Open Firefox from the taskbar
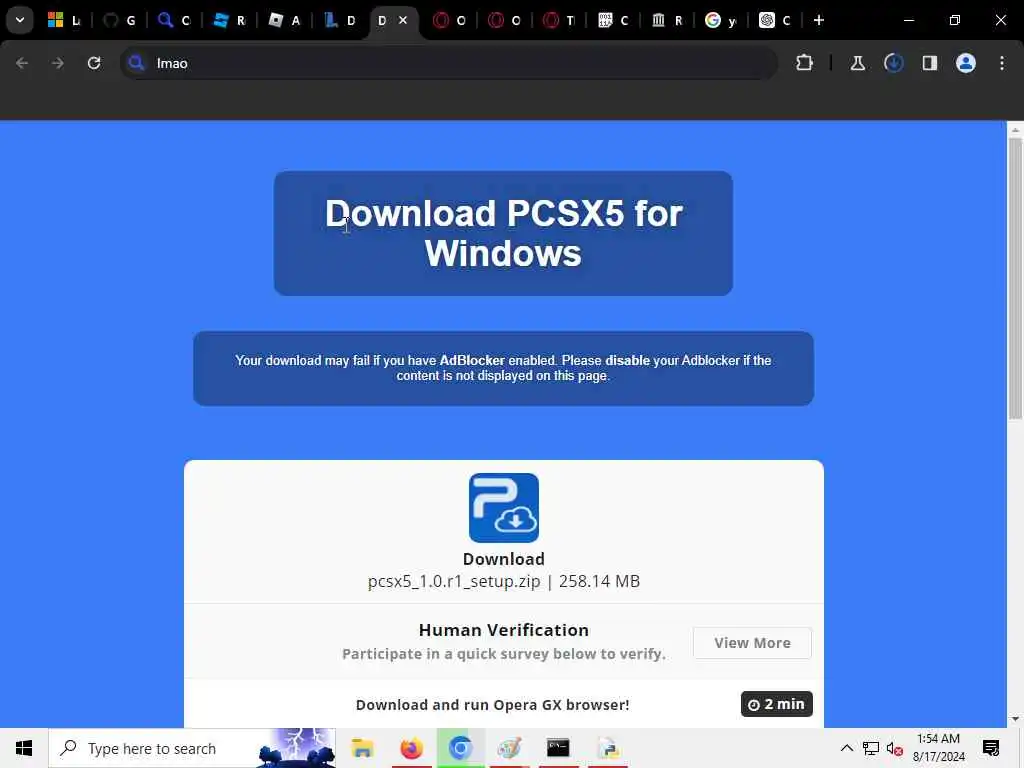Image resolution: width=1024 pixels, height=768 pixels. tap(411, 748)
